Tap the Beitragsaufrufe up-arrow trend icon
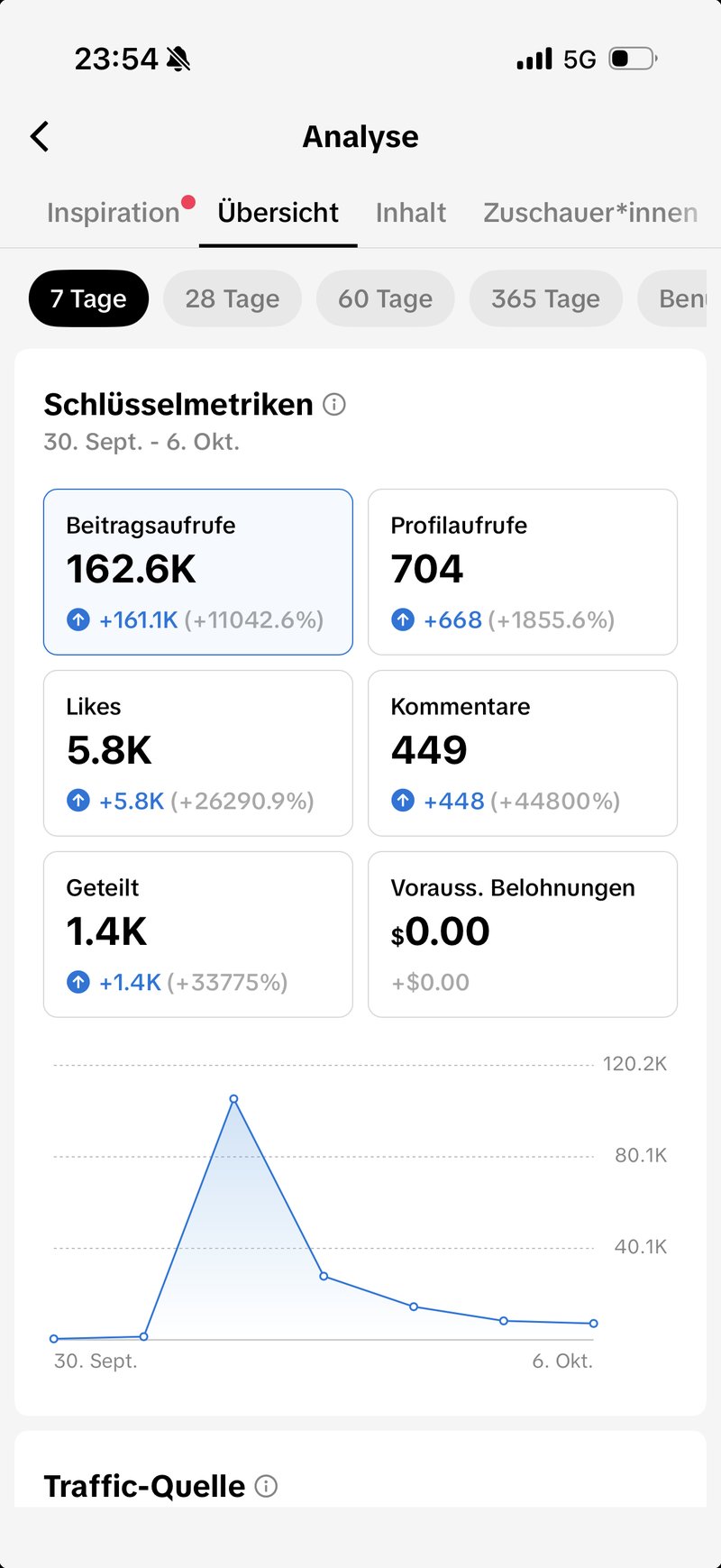Viewport: 721px width, 1568px height. click(x=78, y=619)
